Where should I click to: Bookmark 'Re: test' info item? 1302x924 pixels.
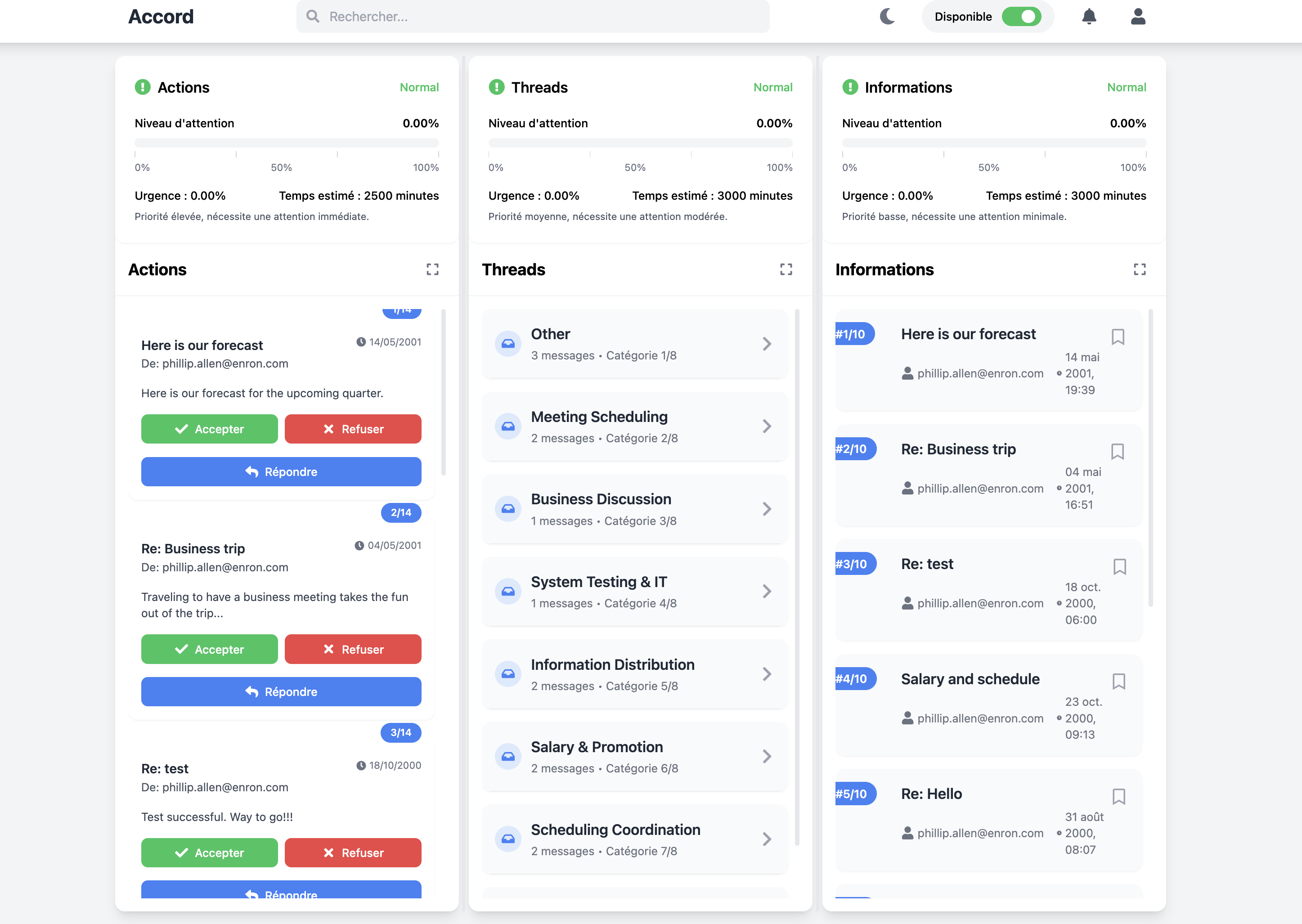click(x=1119, y=567)
